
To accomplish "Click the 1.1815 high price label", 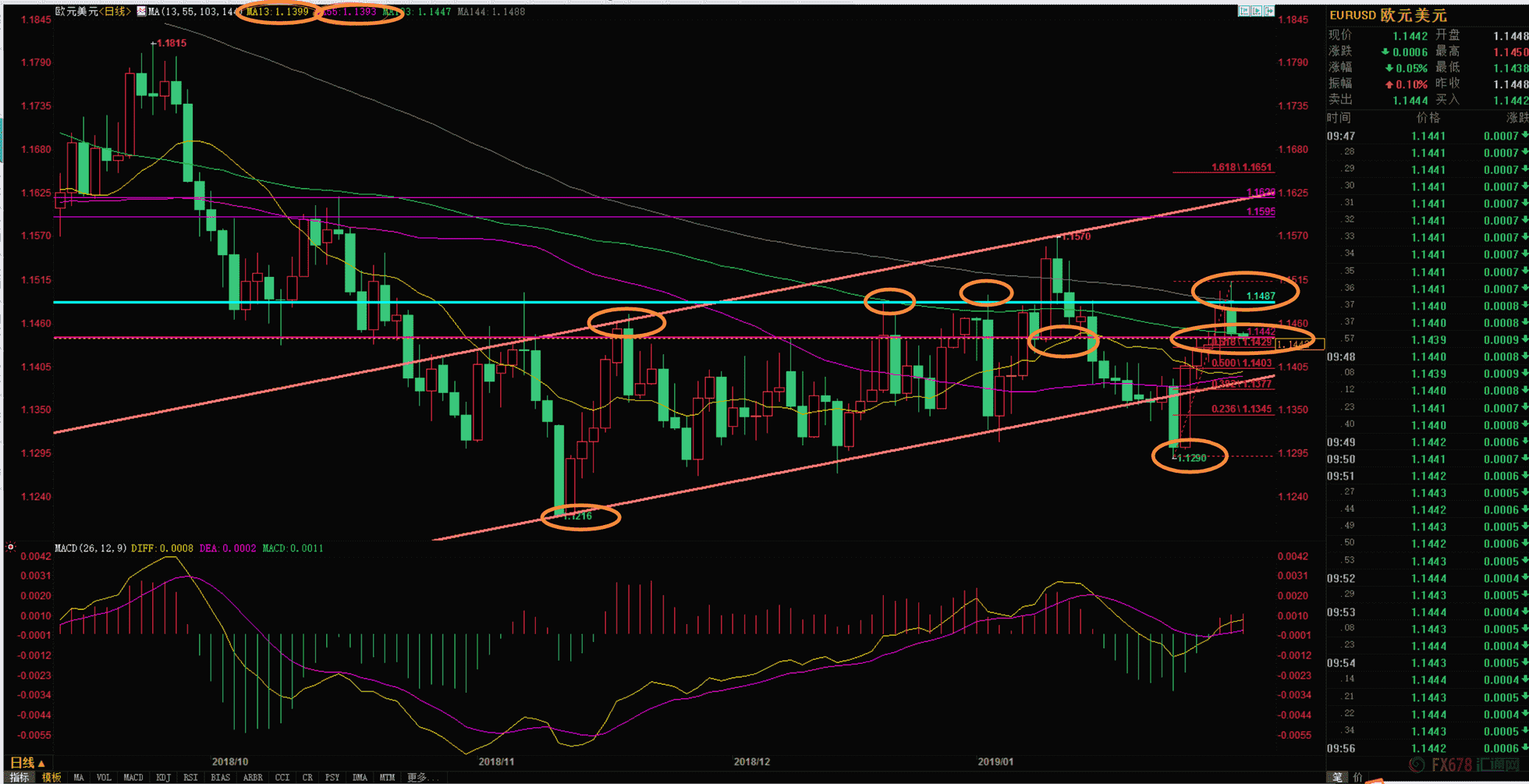I will pos(171,44).
